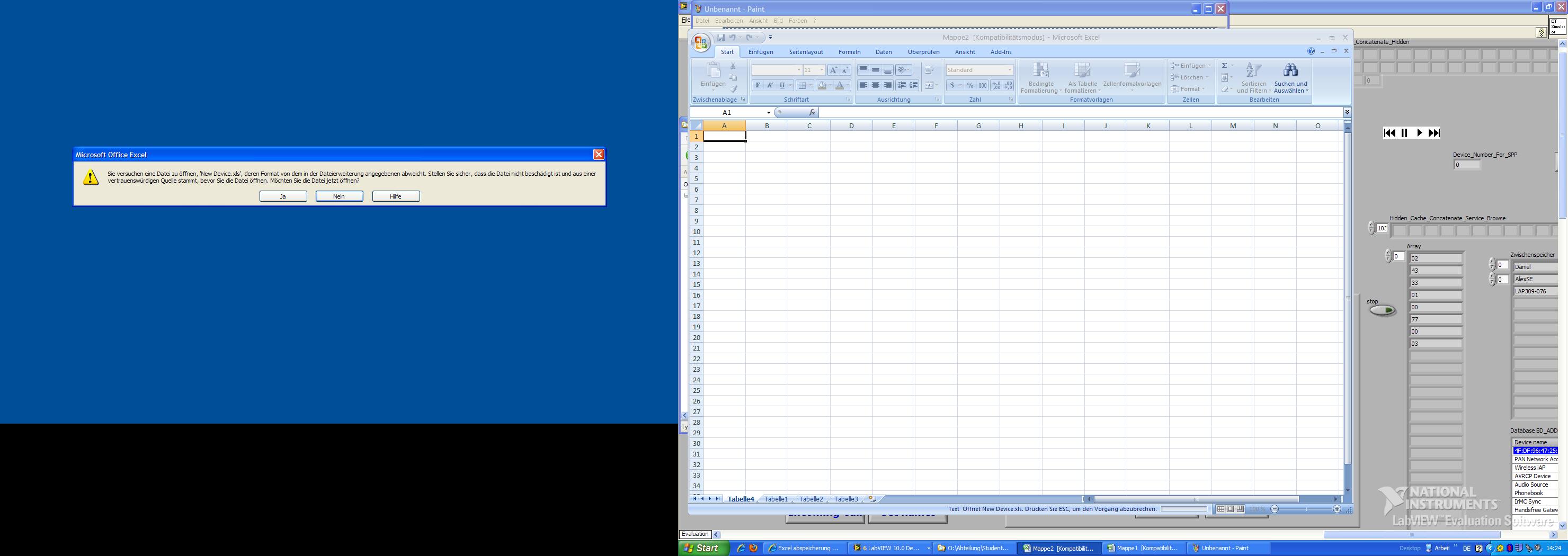Switch to Mappe1 Excel taskbar button

[x=1143, y=548]
